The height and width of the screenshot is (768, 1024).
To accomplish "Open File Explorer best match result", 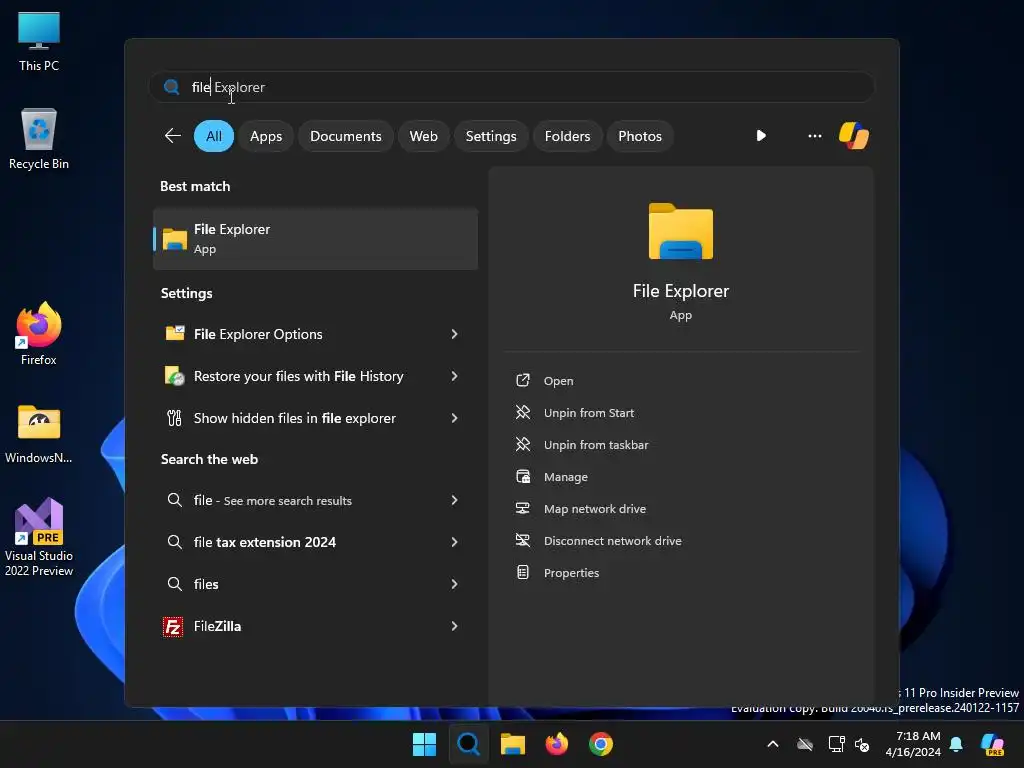I will click(315, 239).
